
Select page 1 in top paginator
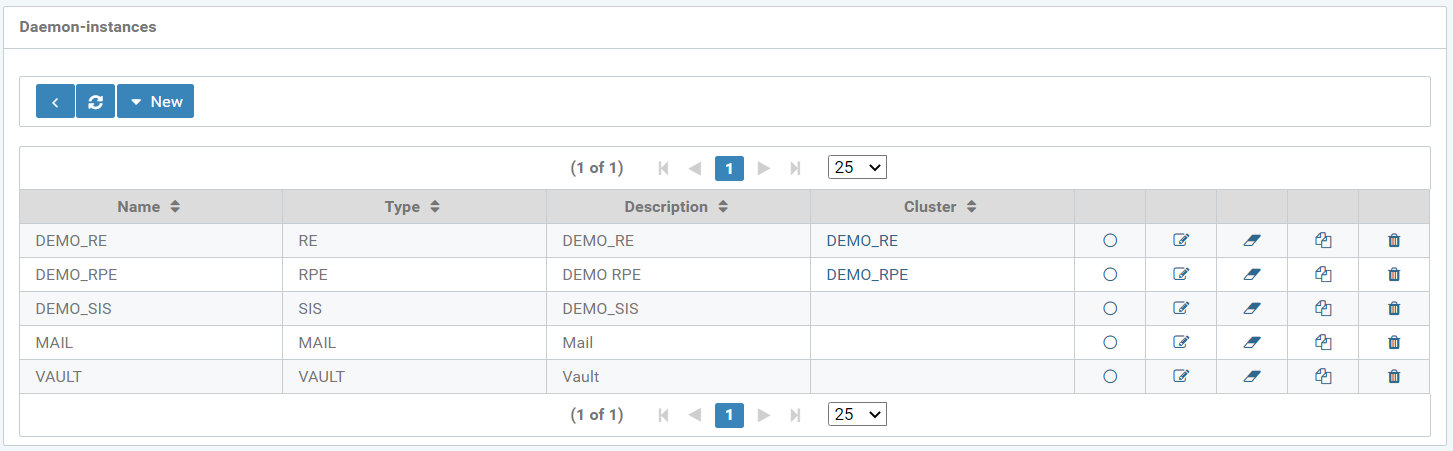click(729, 168)
